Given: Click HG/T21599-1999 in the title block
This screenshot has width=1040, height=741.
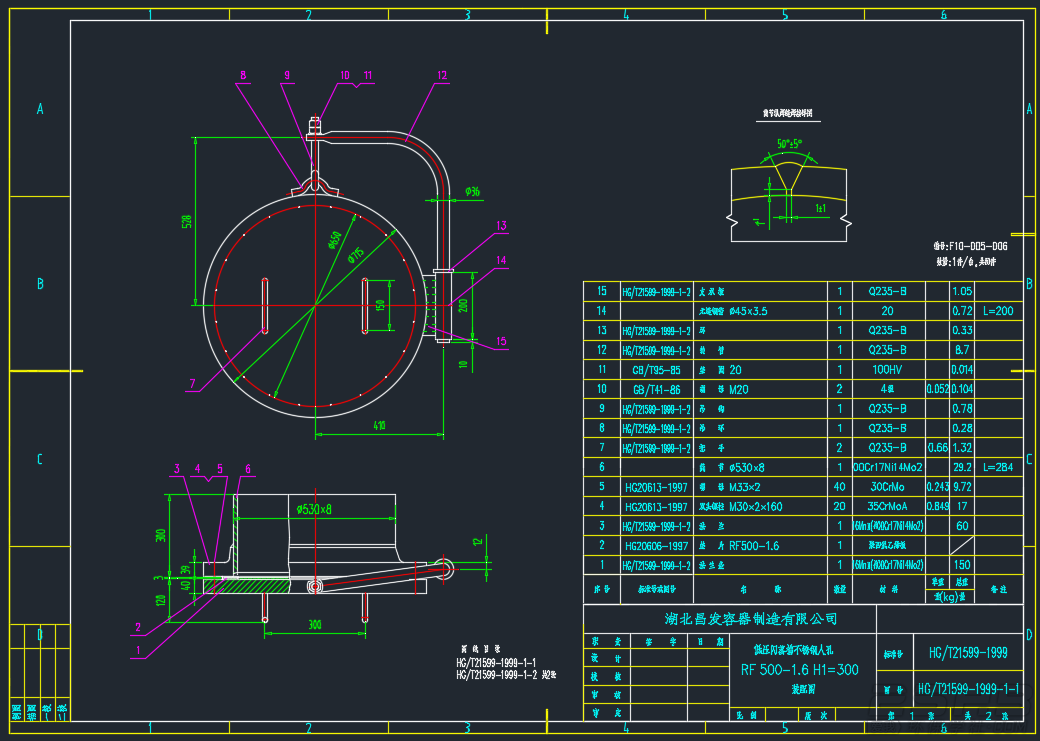Looking at the screenshot, I should click(x=968, y=653).
